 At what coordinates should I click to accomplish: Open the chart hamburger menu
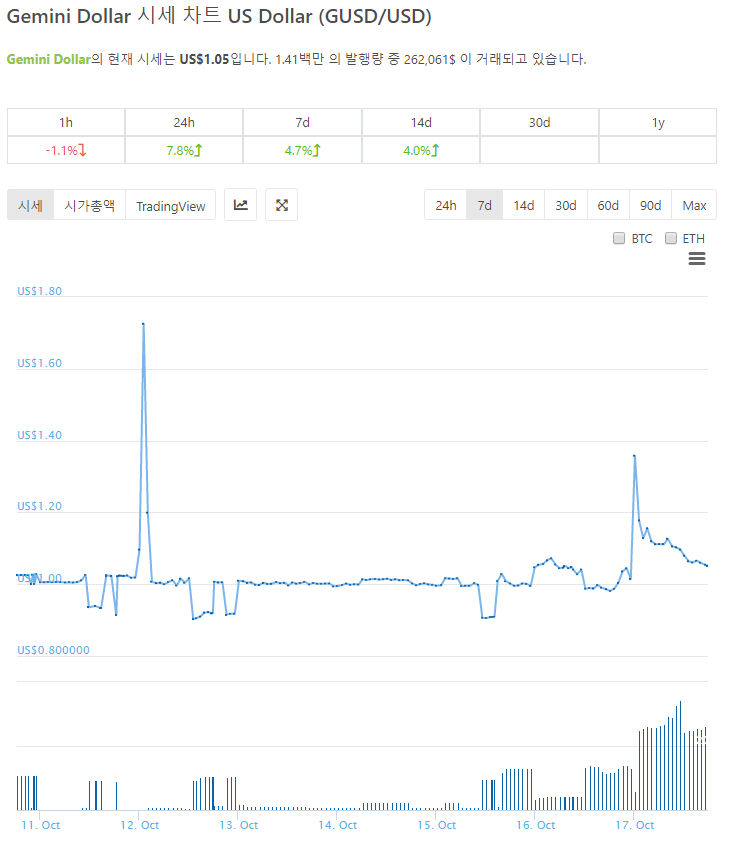click(x=697, y=259)
